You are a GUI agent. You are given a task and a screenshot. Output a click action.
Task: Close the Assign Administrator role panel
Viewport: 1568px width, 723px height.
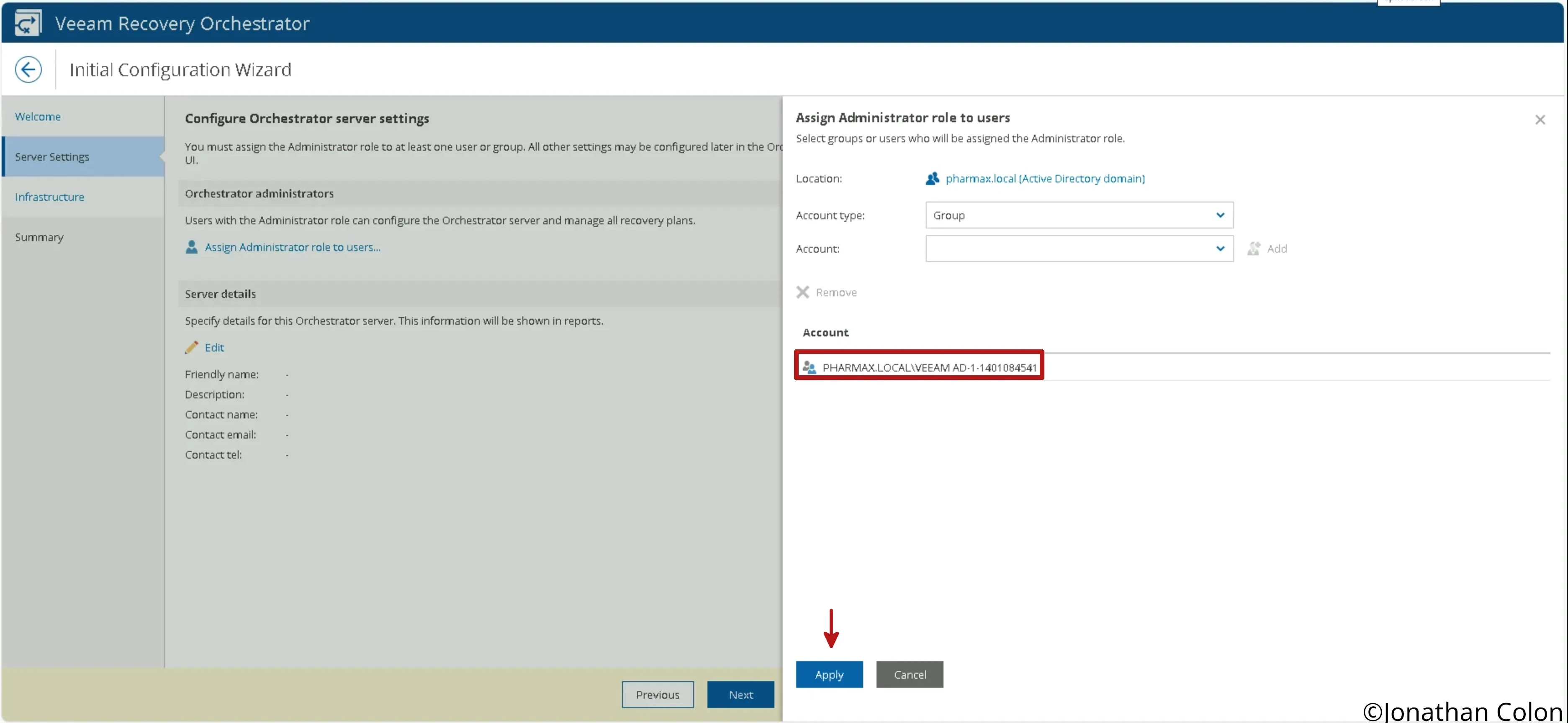pyautogui.click(x=1540, y=120)
